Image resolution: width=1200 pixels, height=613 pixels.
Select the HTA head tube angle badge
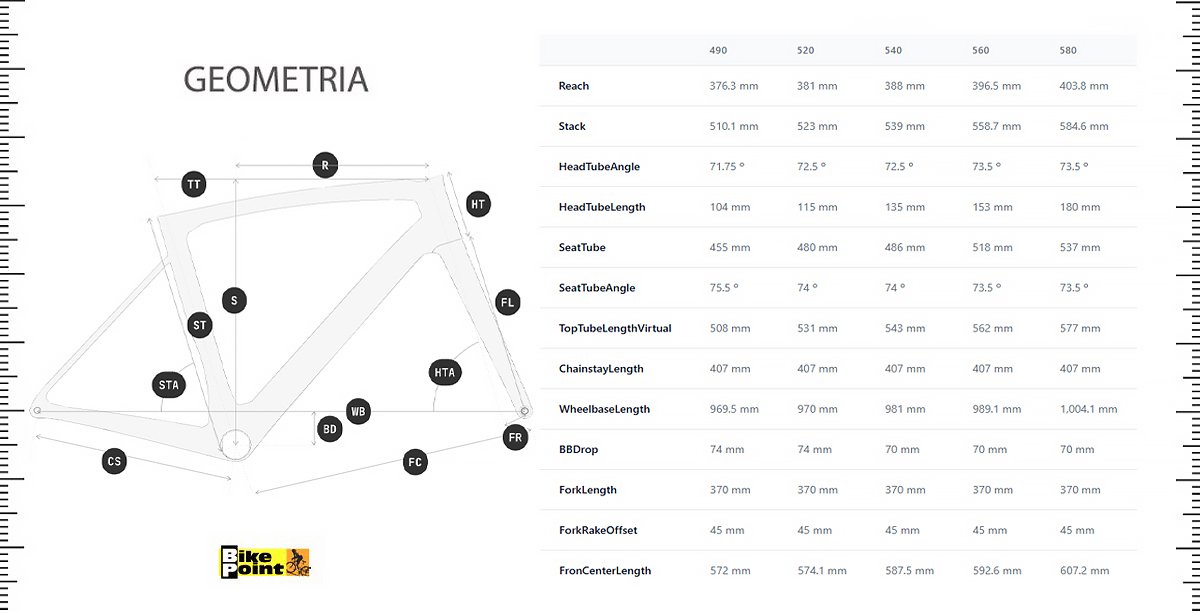444,373
